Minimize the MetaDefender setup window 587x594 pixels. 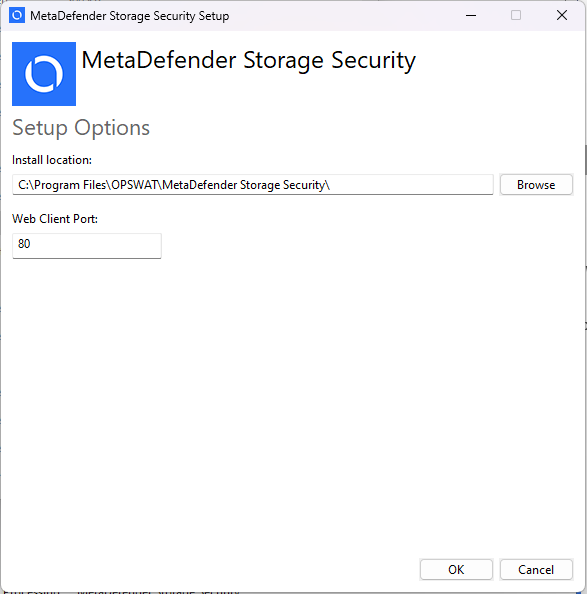coord(471,16)
